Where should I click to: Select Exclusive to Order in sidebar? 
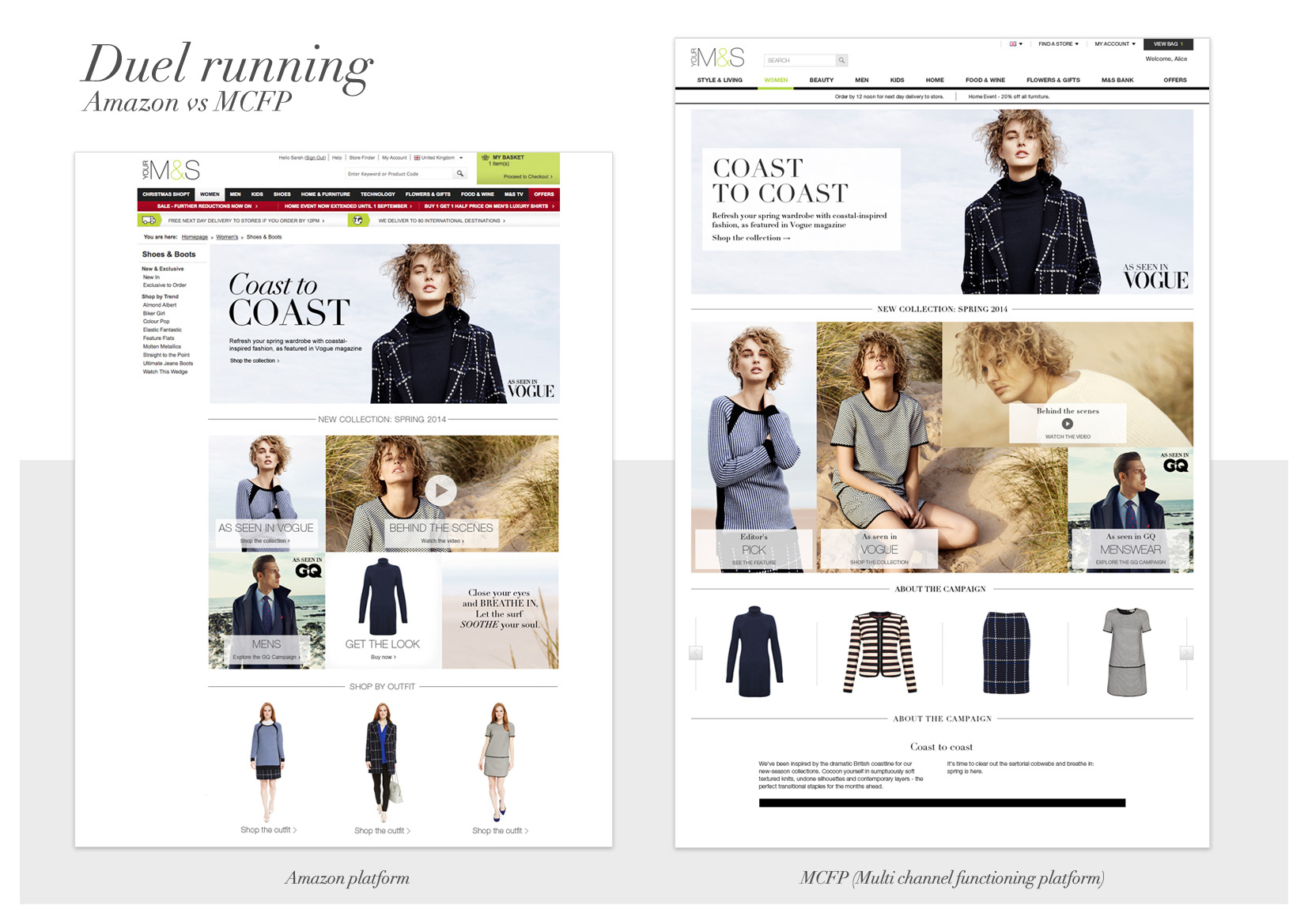(164, 285)
